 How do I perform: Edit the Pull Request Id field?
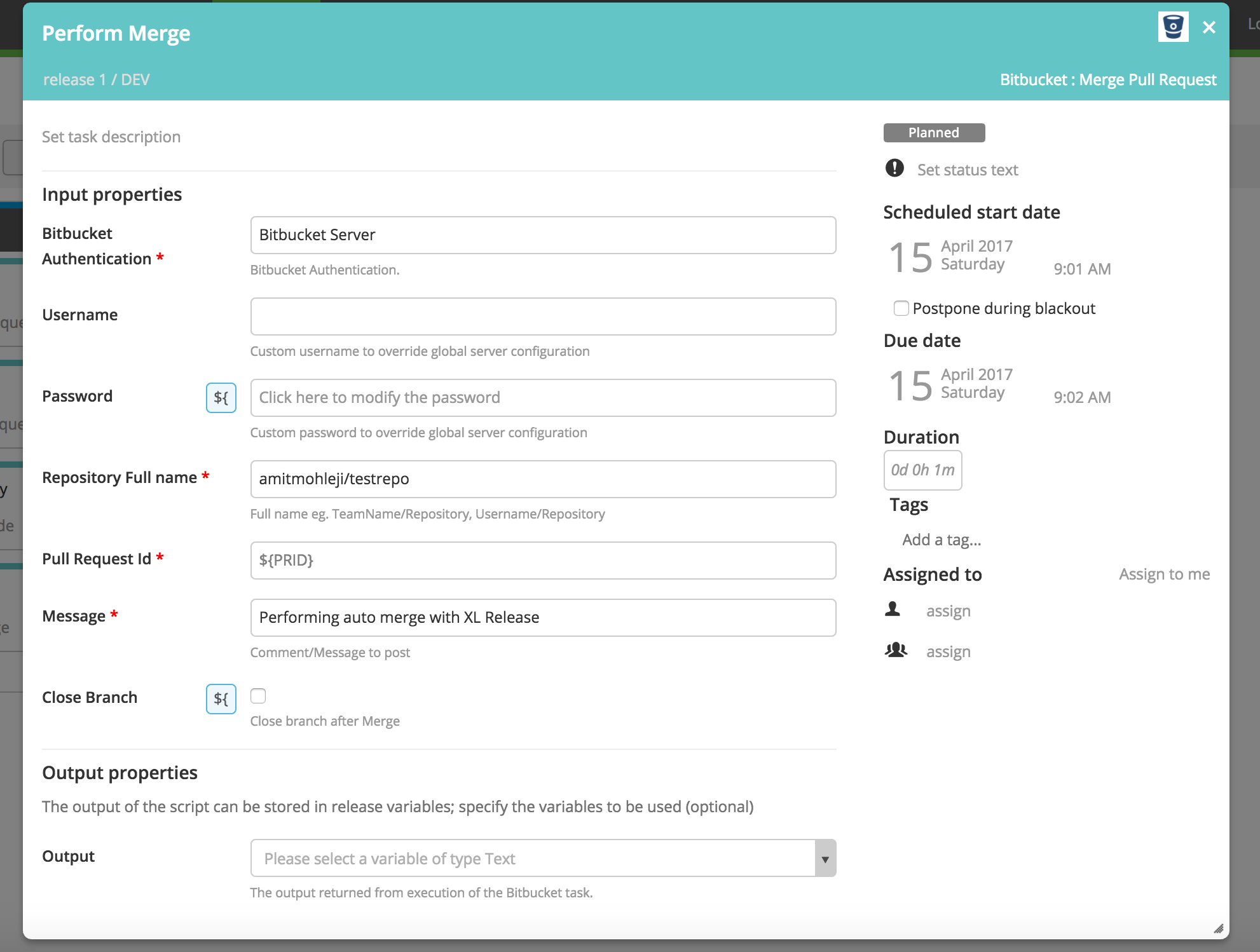[x=543, y=561]
